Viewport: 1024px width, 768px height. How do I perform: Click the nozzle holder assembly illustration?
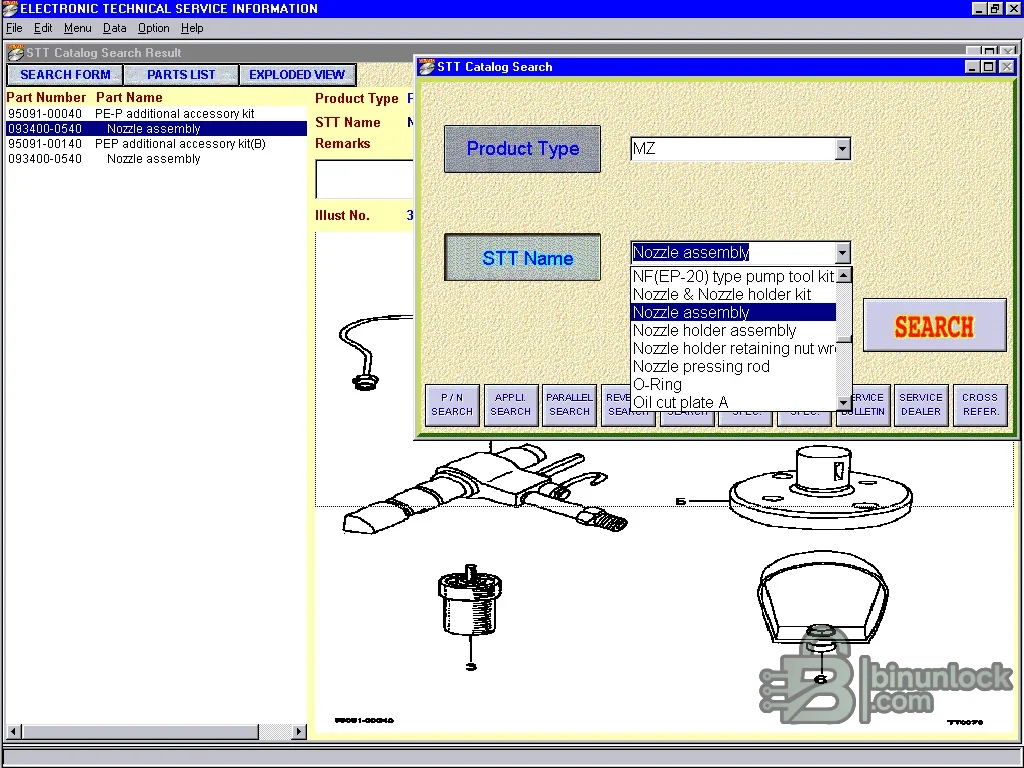pyautogui.click(x=485, y=491)
